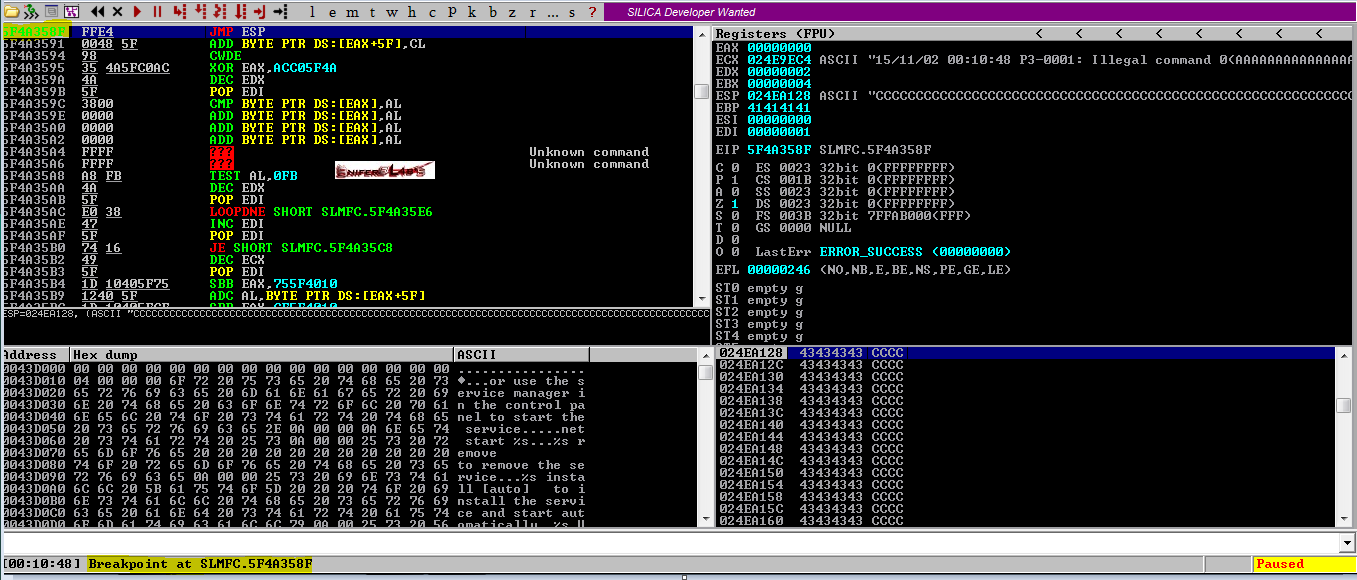
Task: Open Handles window via 'h' button
Action: (x=412, y=12)
